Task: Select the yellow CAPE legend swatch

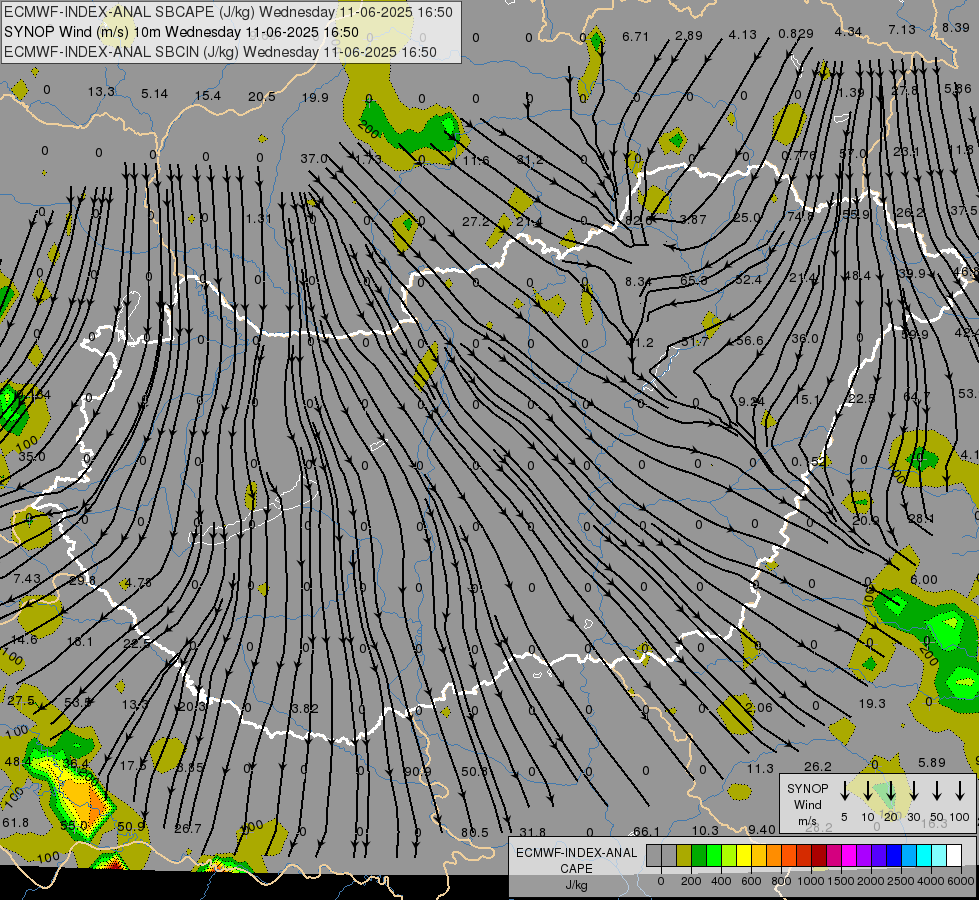Action: tap(744, 855)
